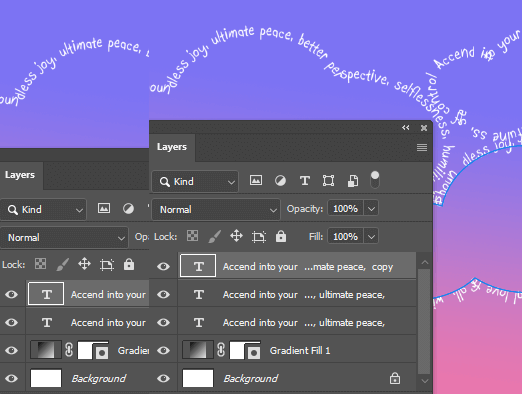Select the Layers tab in right panel
The height and width of the screenshot is (394, 522).
(x=172, y=147)
